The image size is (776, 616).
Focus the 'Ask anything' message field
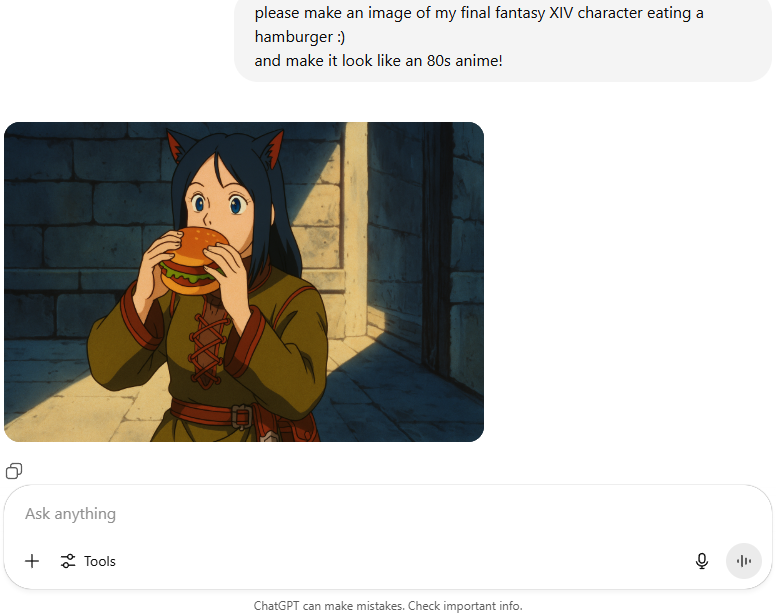(x=388, y=514)
